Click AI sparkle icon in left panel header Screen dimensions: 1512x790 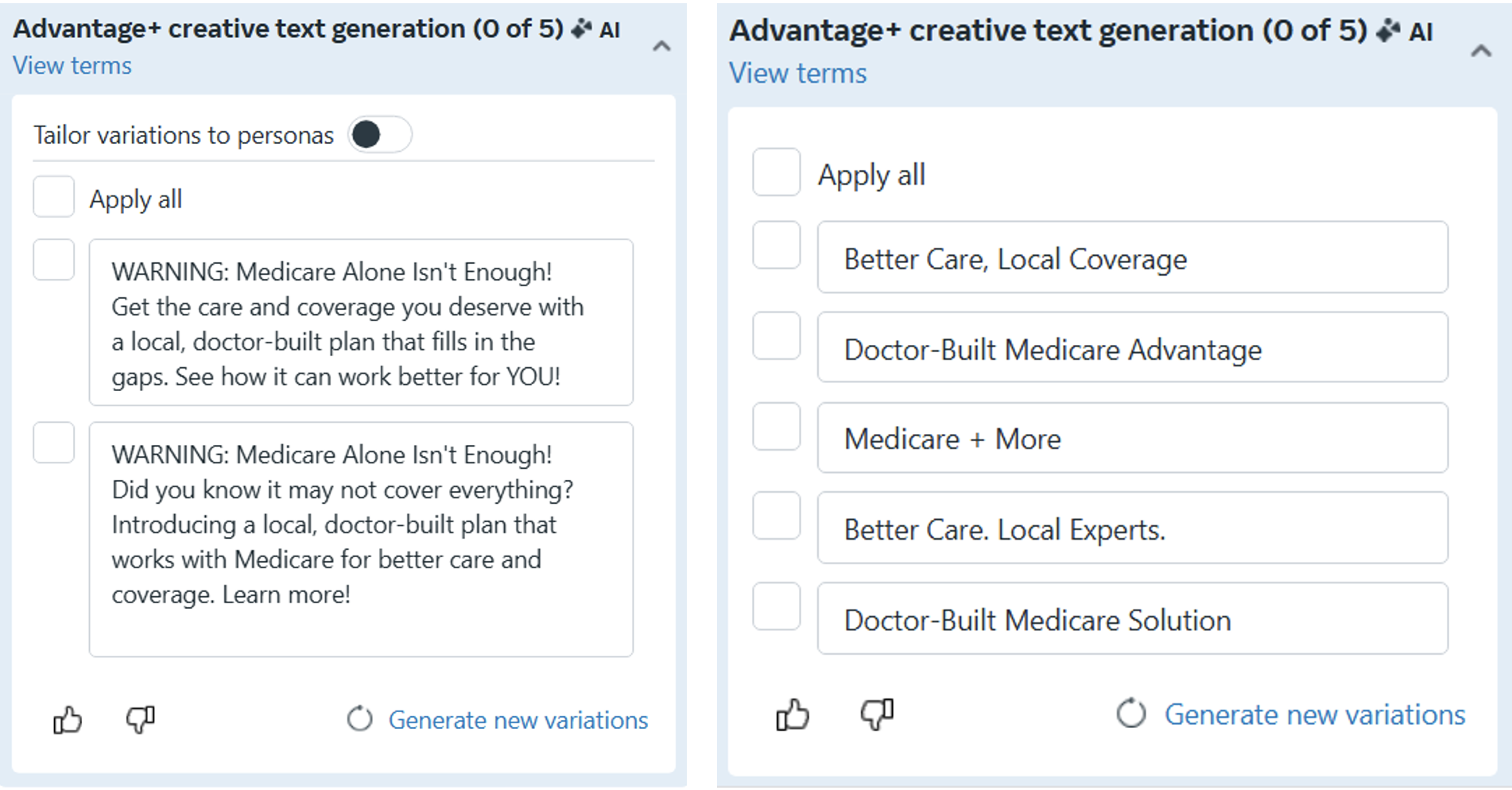click(x=582, y=29)
